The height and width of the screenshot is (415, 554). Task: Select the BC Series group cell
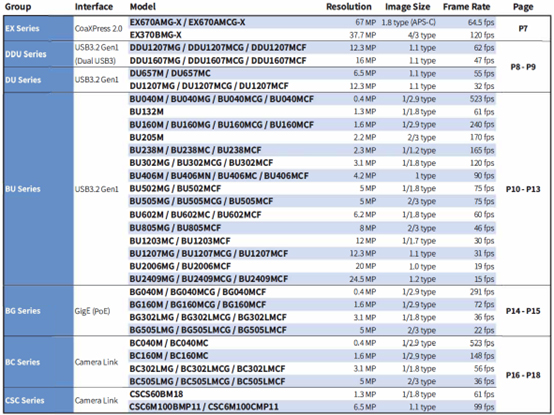click(38, 362)
